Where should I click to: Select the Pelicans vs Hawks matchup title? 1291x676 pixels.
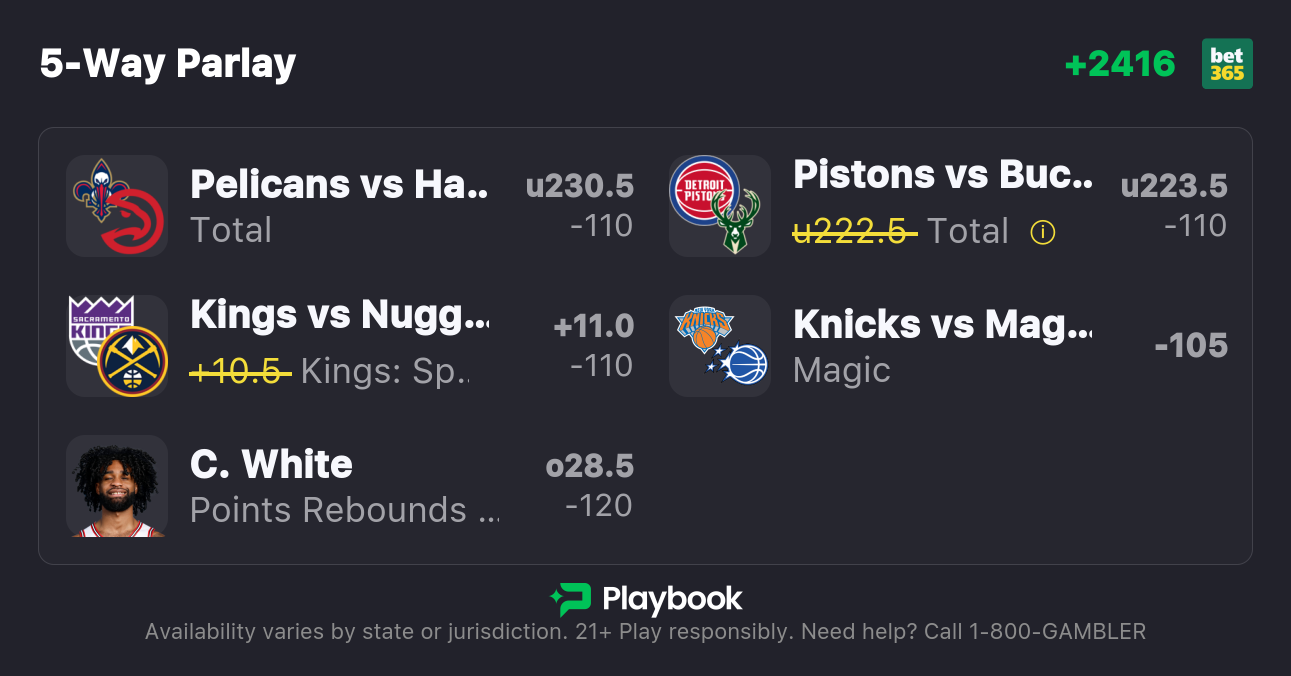pyautogui.click(x=340, y=185)
